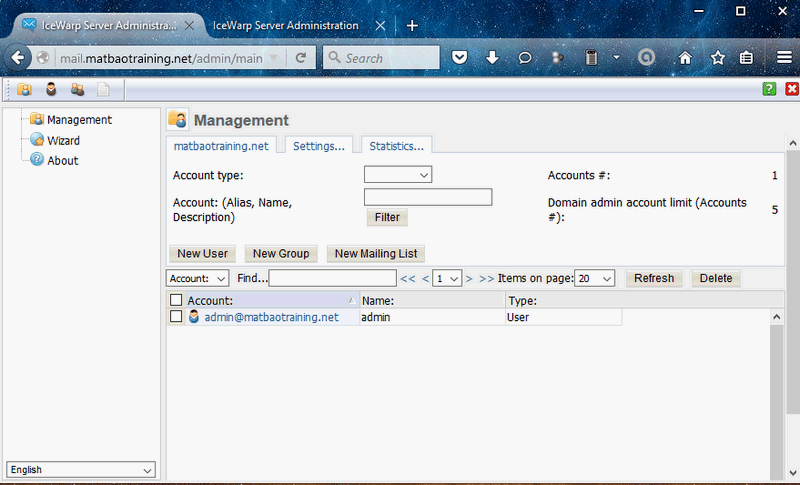
Task: Click the Management header folder icon
Action: point(178,119)
